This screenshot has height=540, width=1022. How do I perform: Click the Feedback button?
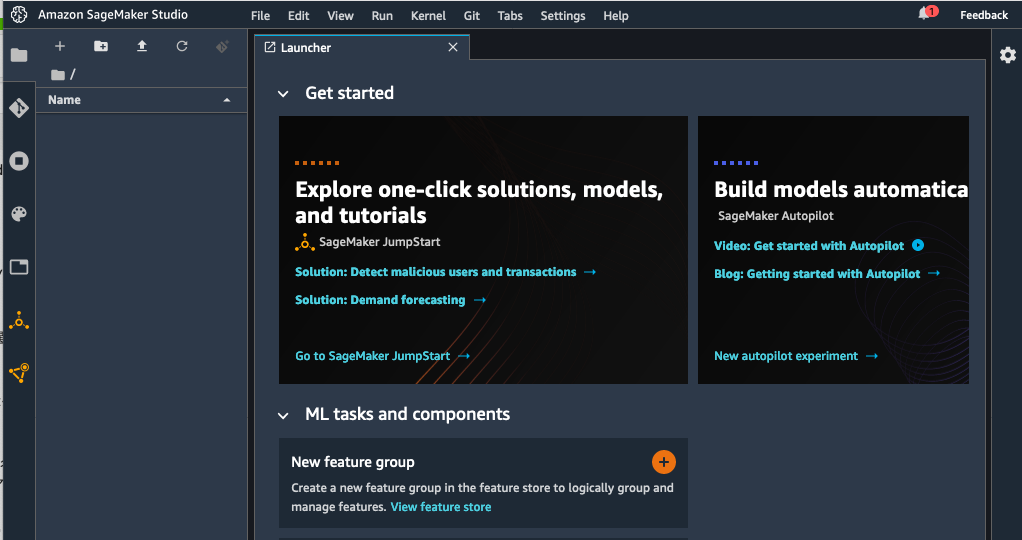coord(984,15)
